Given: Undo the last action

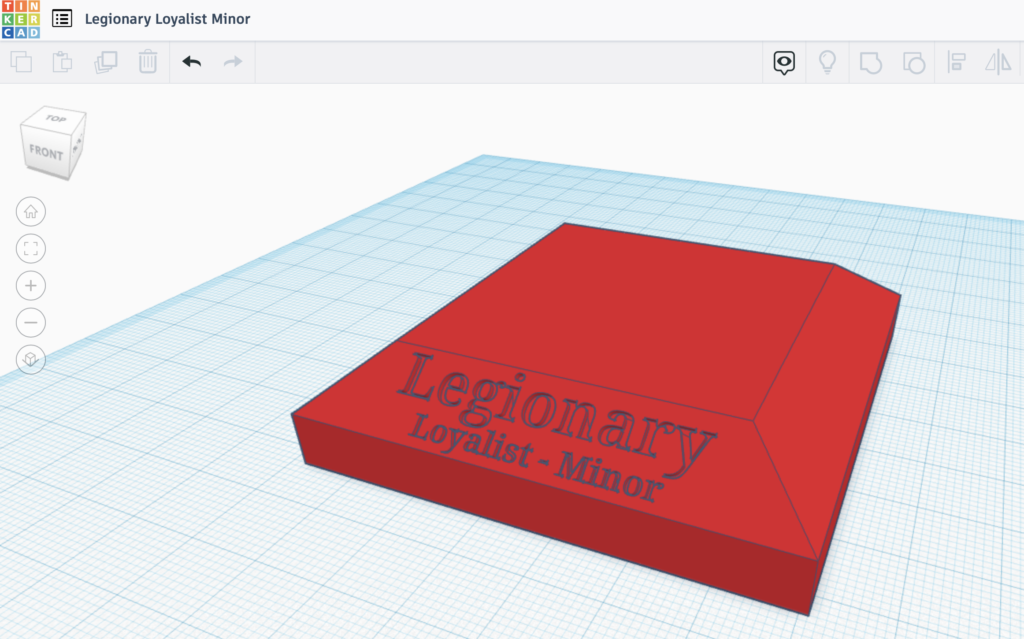Looking at the screenshot, I should 192,62.
